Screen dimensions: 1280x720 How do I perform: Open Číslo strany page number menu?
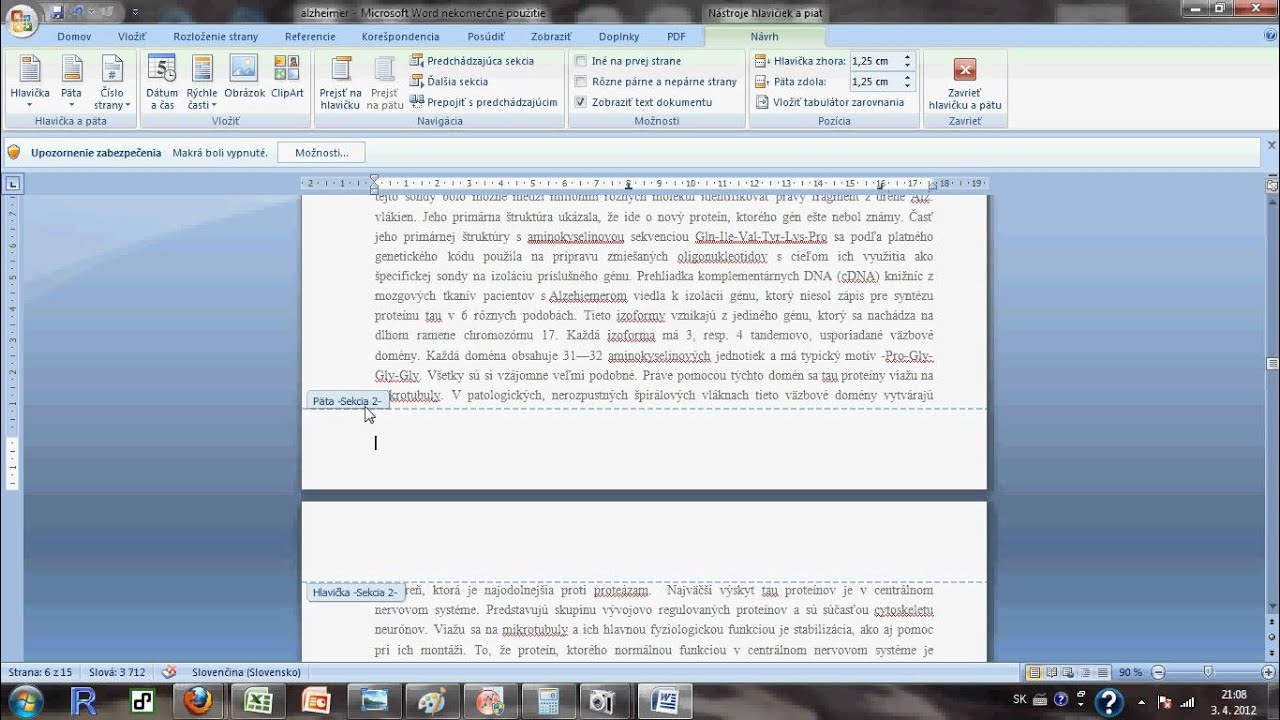pos(112,82)
